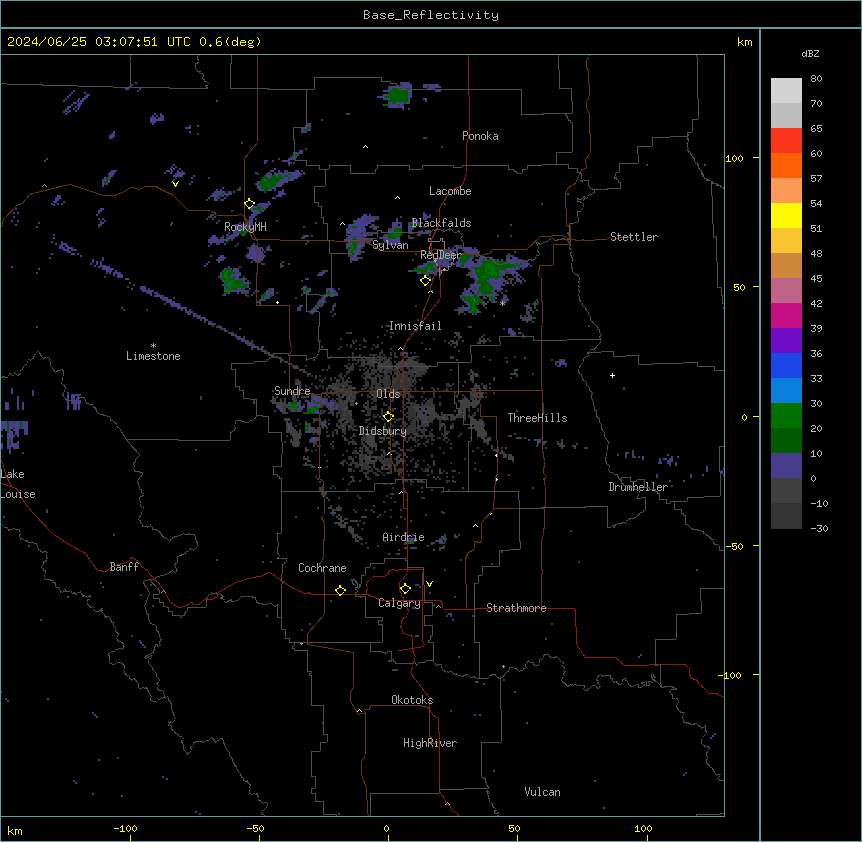Click the blue 36 dBZ legend swatch

tap(786, 365)
